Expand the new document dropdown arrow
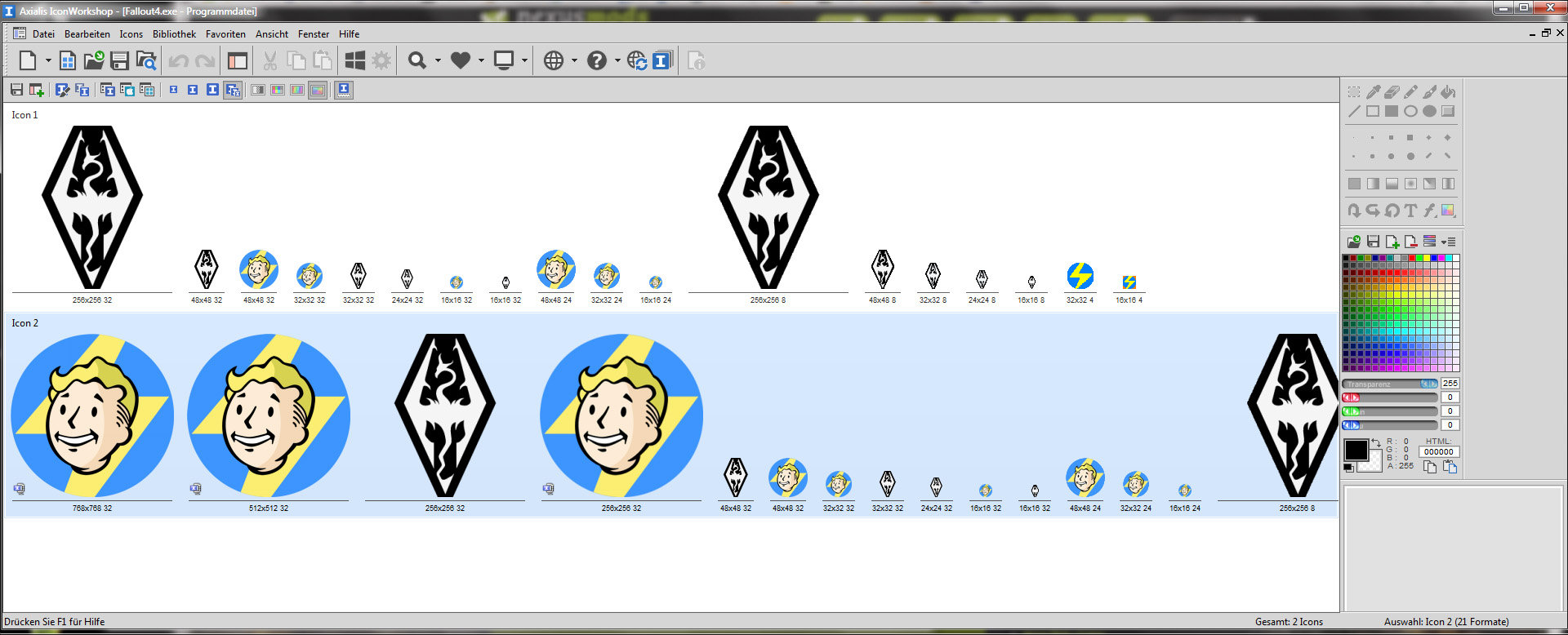The height and width of the screenshot is (635, 1568). (x=48, y=60)
